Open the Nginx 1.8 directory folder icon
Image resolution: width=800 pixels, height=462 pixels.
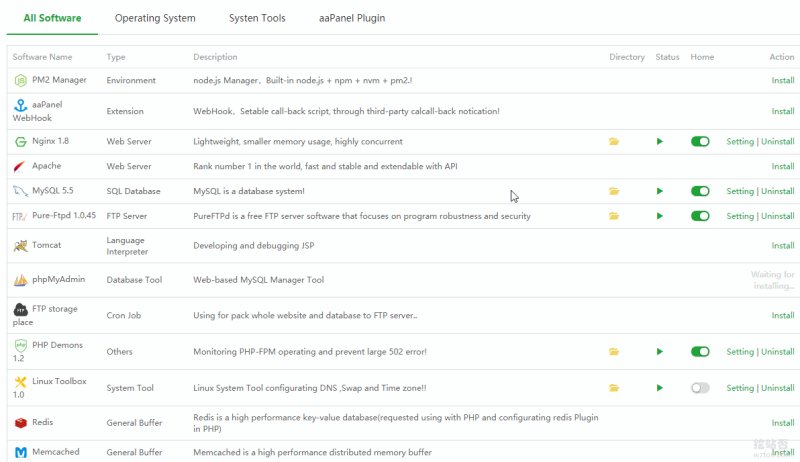[x=614, y=141]
